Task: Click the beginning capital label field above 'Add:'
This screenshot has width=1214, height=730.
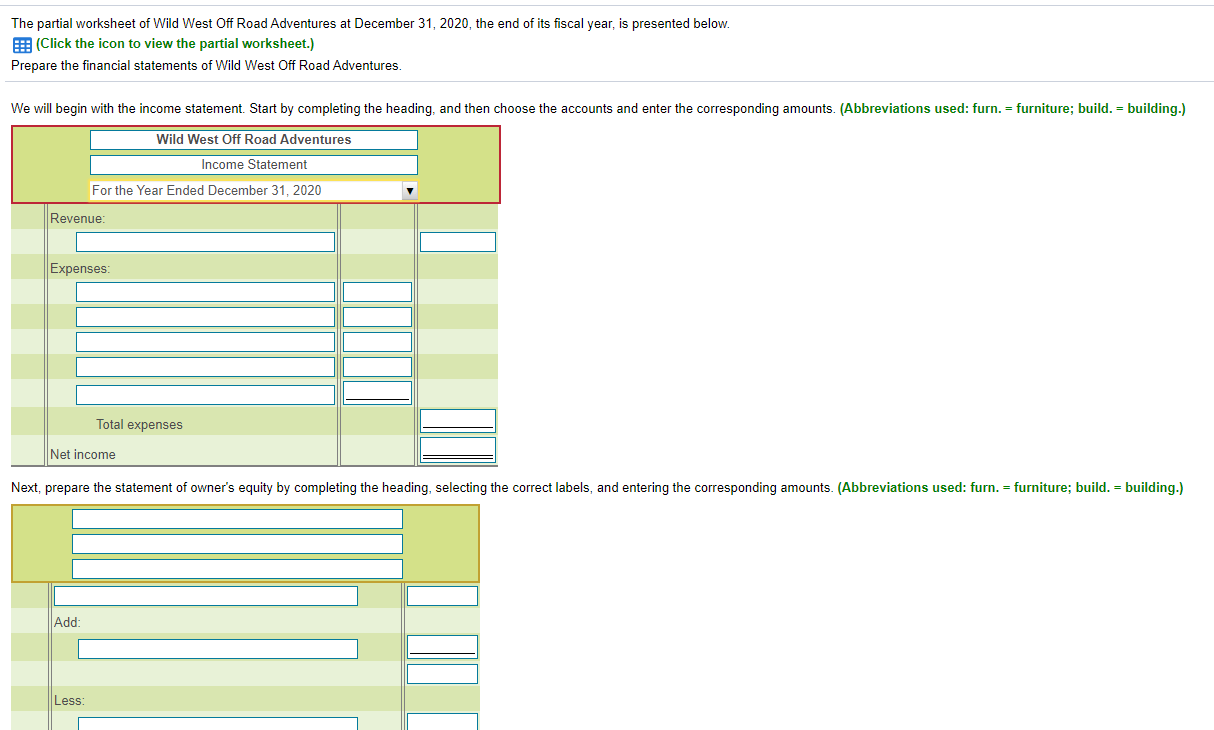Action: tap(206, 596)
